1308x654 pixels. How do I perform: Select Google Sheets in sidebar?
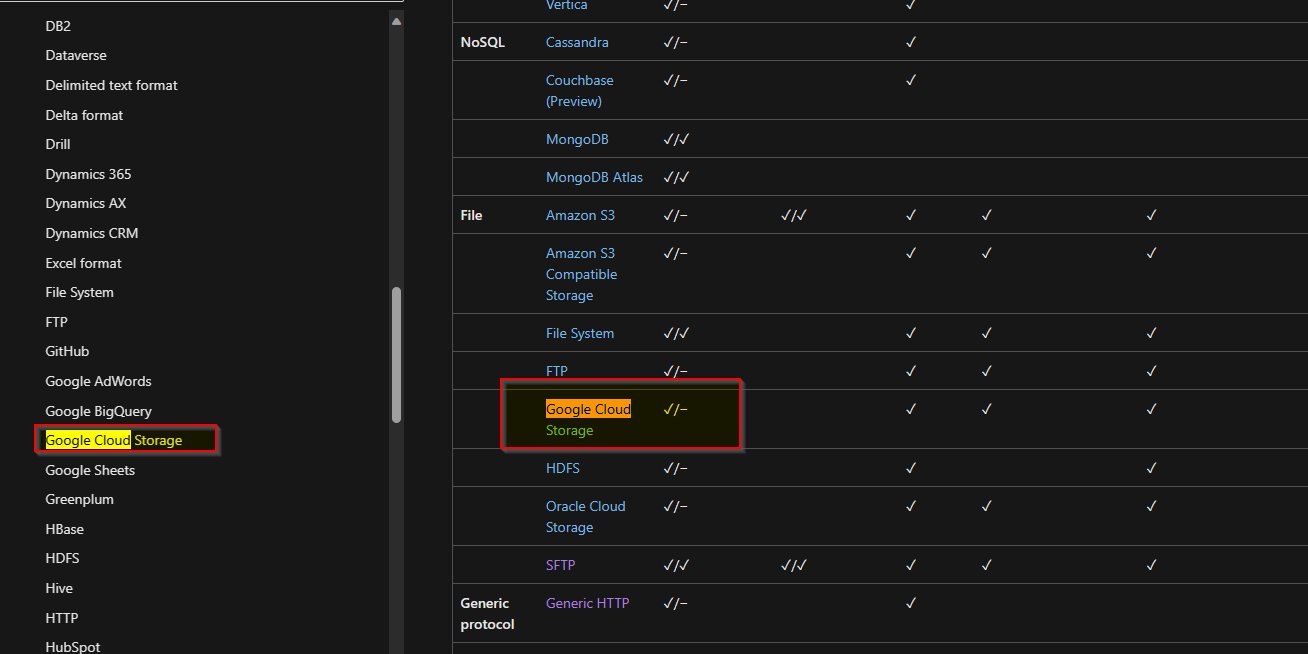pos(90,470)
